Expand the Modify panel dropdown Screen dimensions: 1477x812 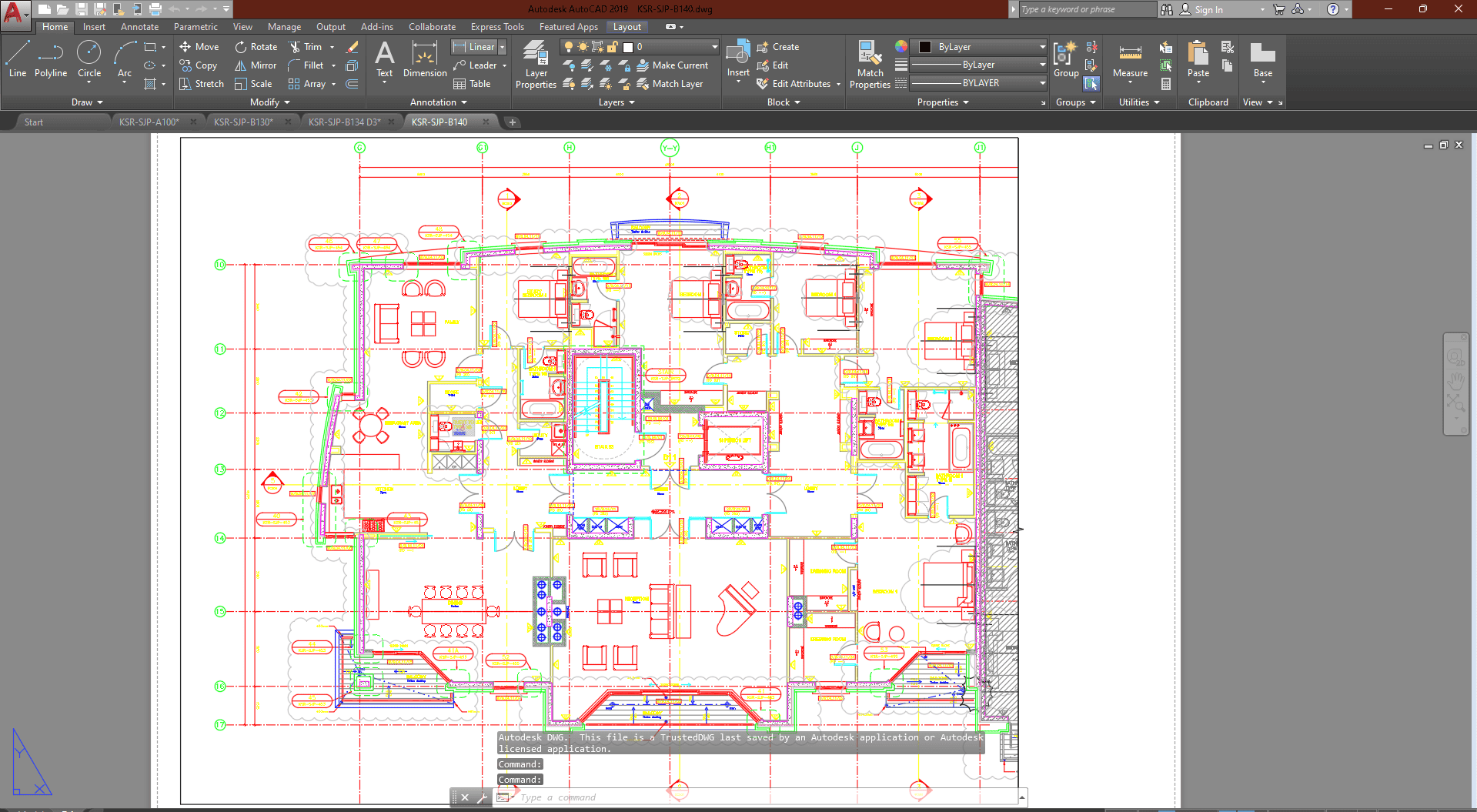pyautogui.click(x=270, y=102)
